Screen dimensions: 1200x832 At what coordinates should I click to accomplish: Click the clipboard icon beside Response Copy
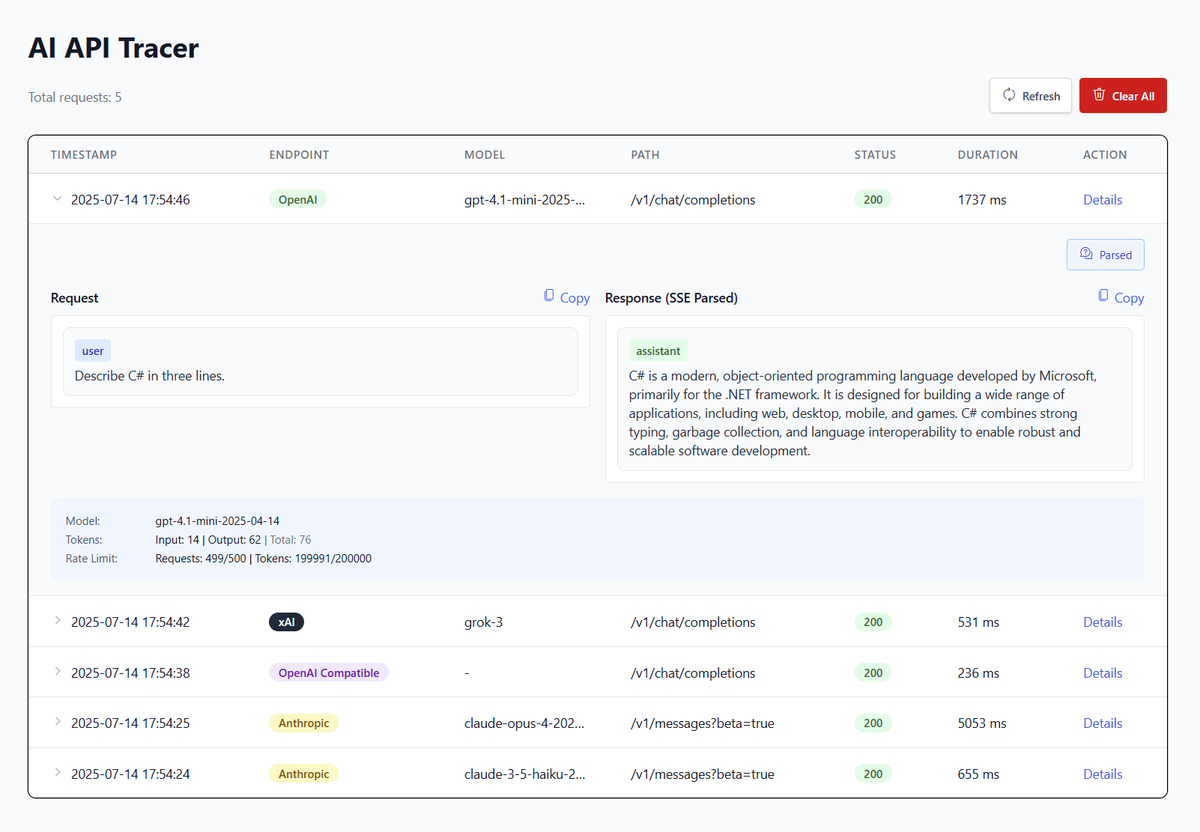1103,296
